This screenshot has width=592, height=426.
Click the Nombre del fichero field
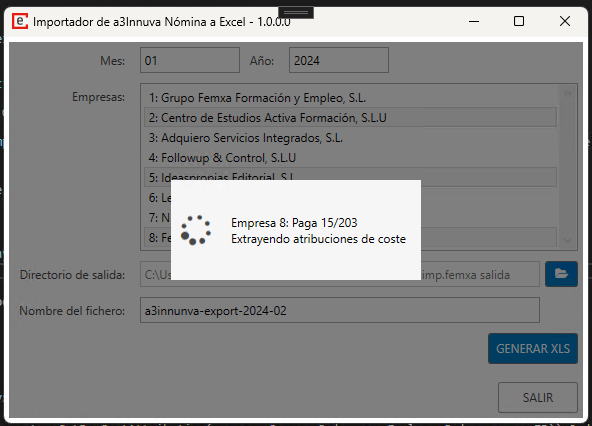(339, 310)
